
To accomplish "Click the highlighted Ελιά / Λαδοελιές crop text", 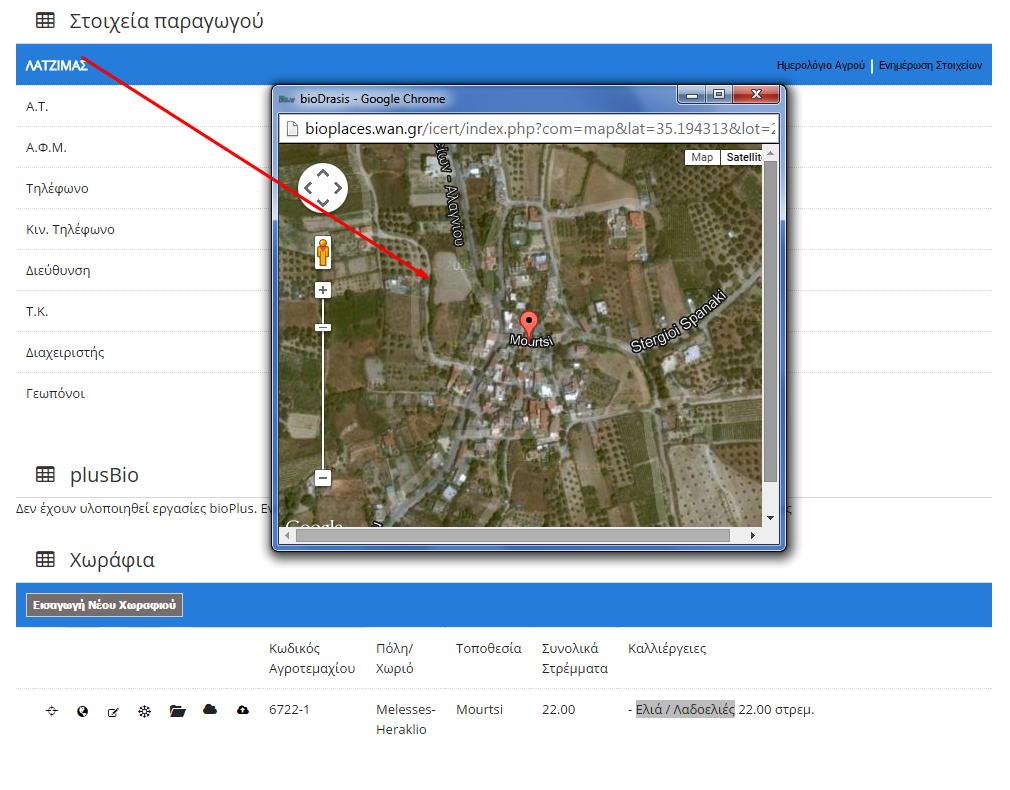I will pyautogui.click(x=685, y=709).
